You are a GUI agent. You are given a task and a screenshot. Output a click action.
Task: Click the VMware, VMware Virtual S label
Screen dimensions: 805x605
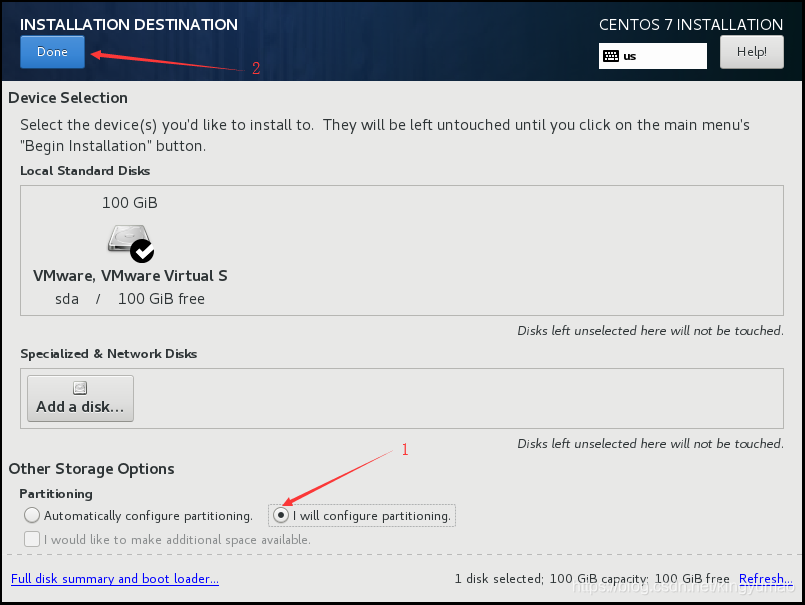130,276
